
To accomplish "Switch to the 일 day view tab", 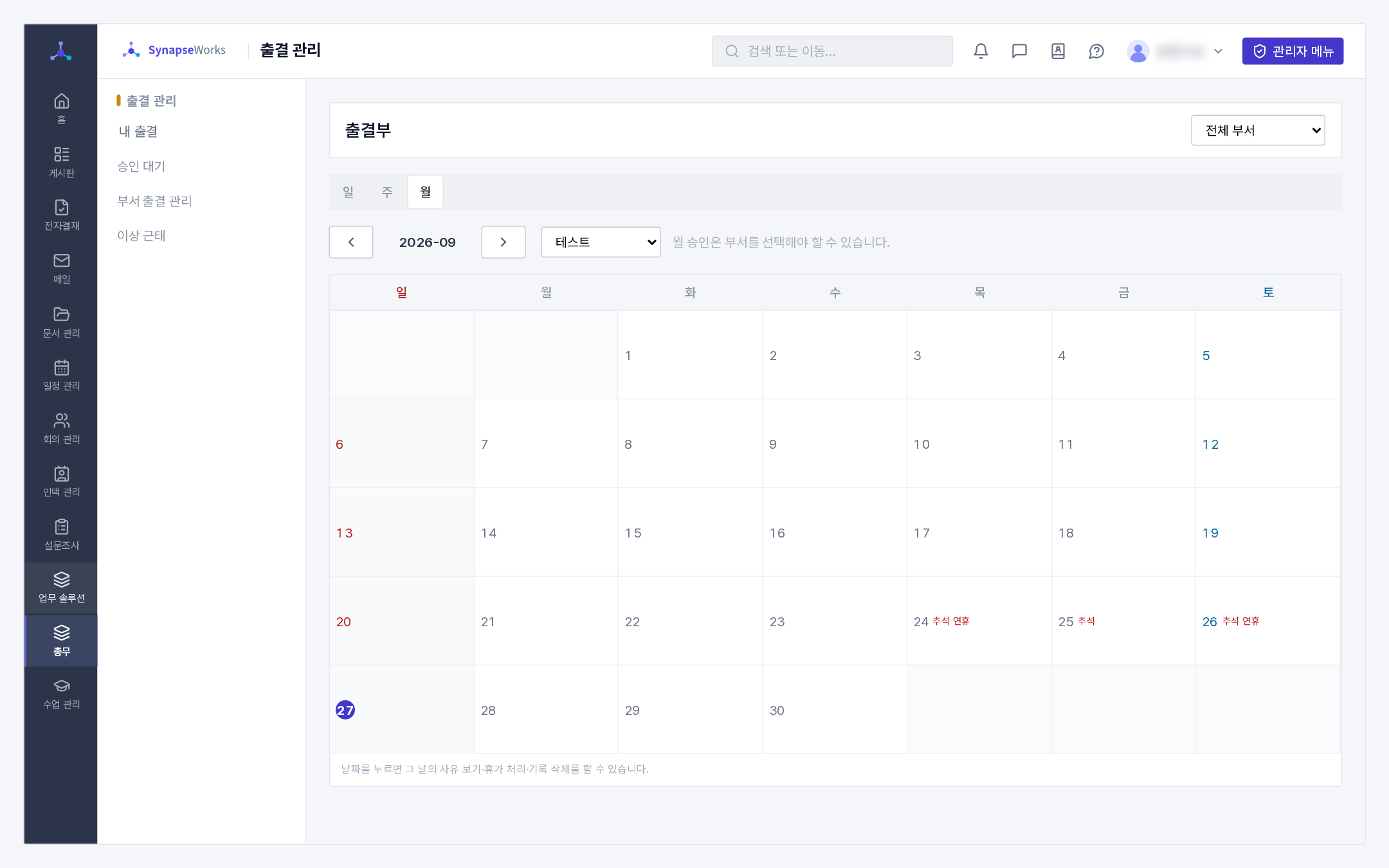I will point(349,192).
